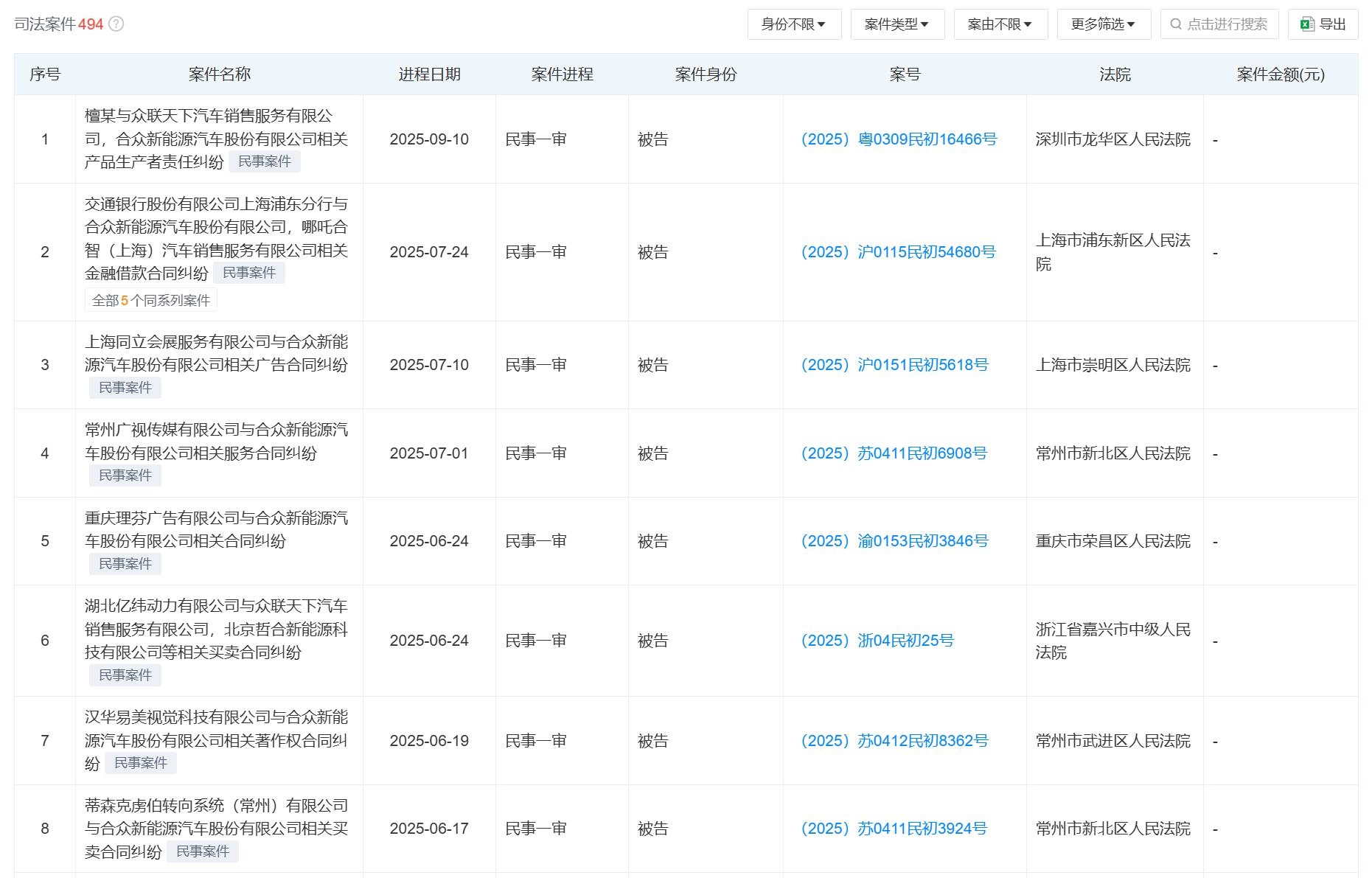View 全部5个同系列案件 for the 交通银行 case
Image resolution: width=1372 pixels, height=878 pixels.
[151, 301]
